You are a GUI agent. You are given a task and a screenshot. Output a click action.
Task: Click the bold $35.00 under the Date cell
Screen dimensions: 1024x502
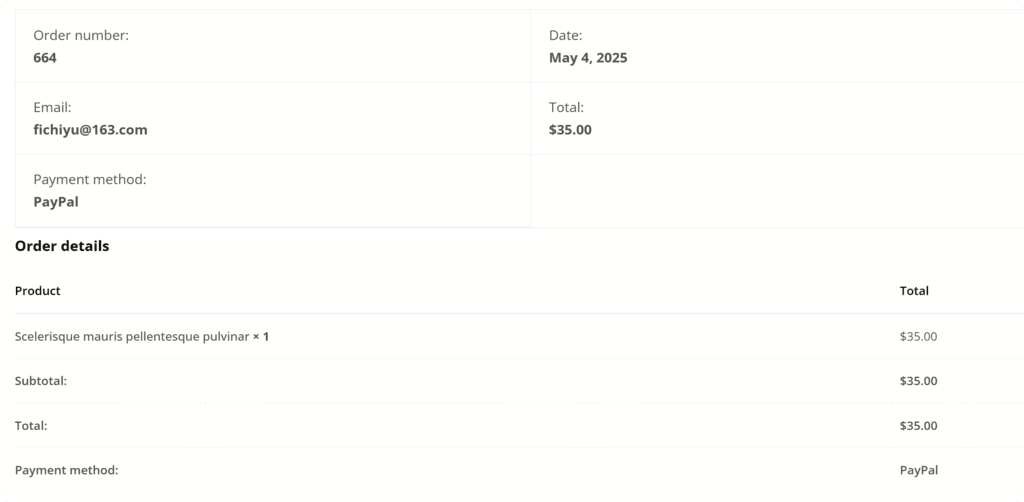click(x=570, y=130)
